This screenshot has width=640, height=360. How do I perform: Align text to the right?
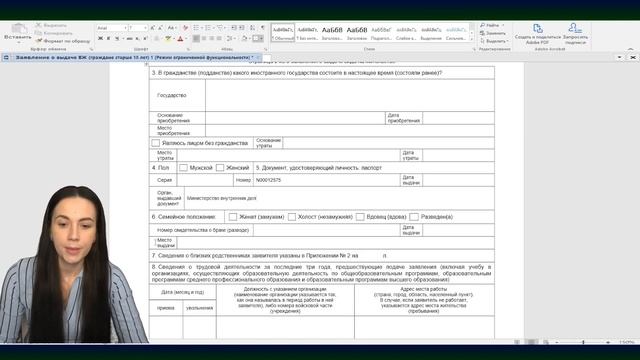click(211, 38)
